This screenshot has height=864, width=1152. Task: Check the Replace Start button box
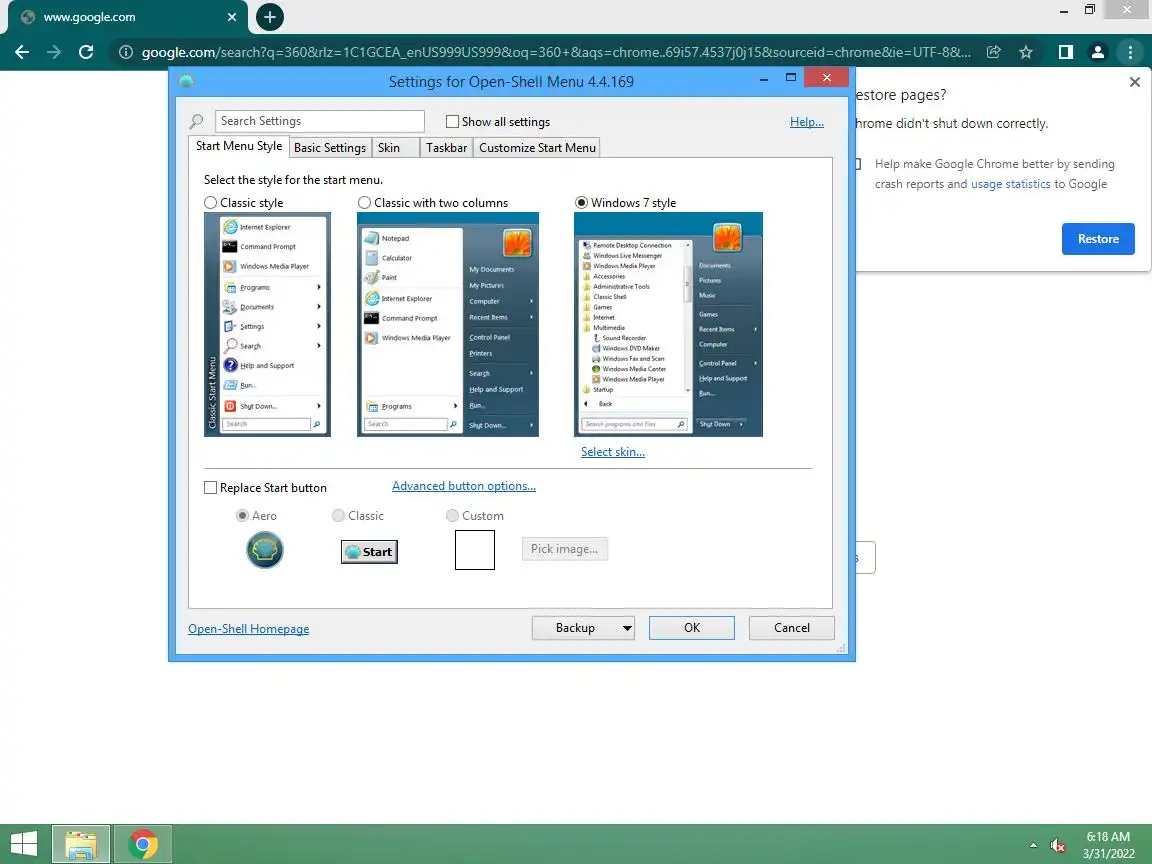tap(211, 487)
